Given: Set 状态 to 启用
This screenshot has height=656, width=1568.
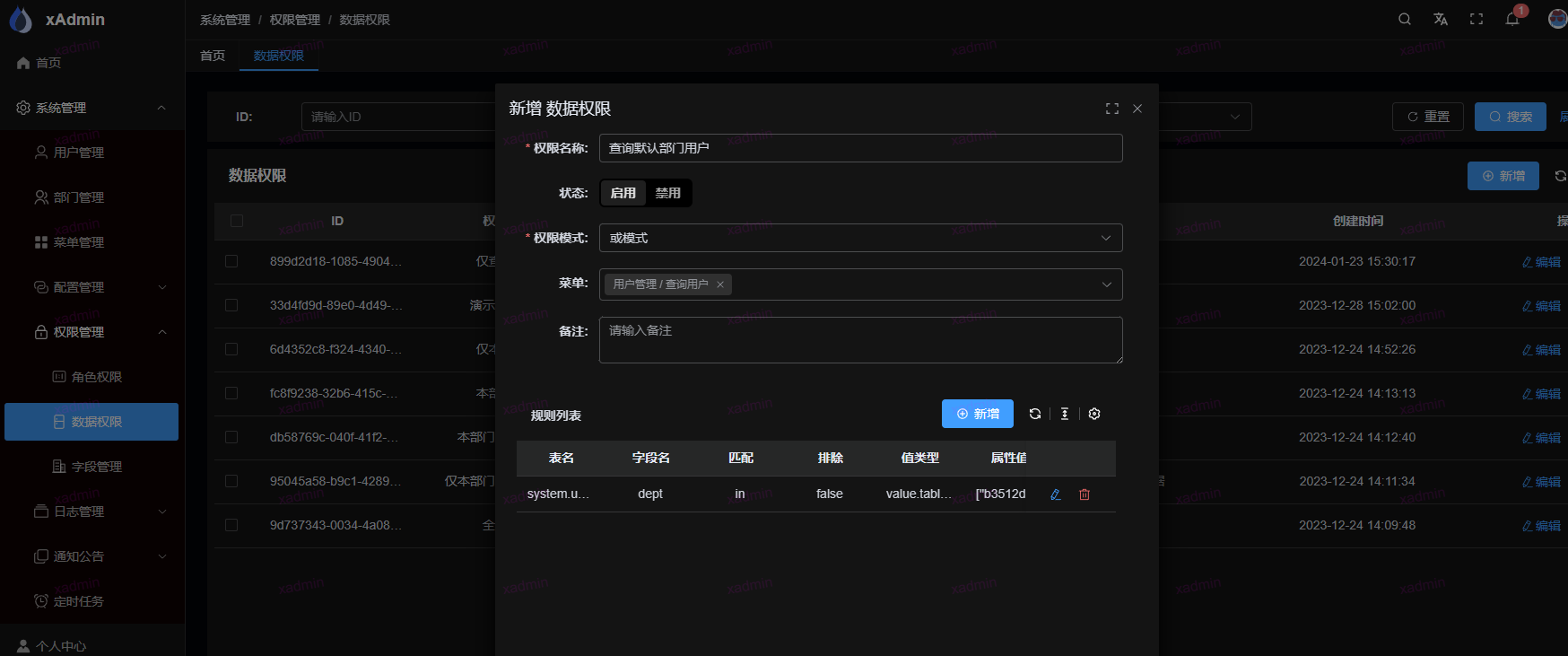Looking at the screenshot, I should pos(623,193).
